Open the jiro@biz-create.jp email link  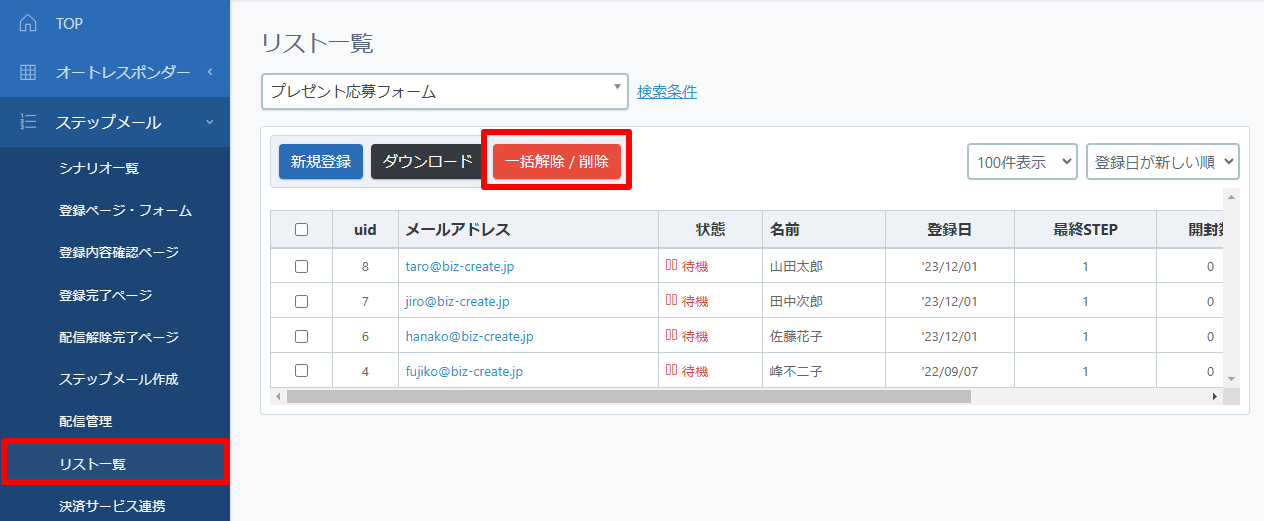tap(457, 302)
